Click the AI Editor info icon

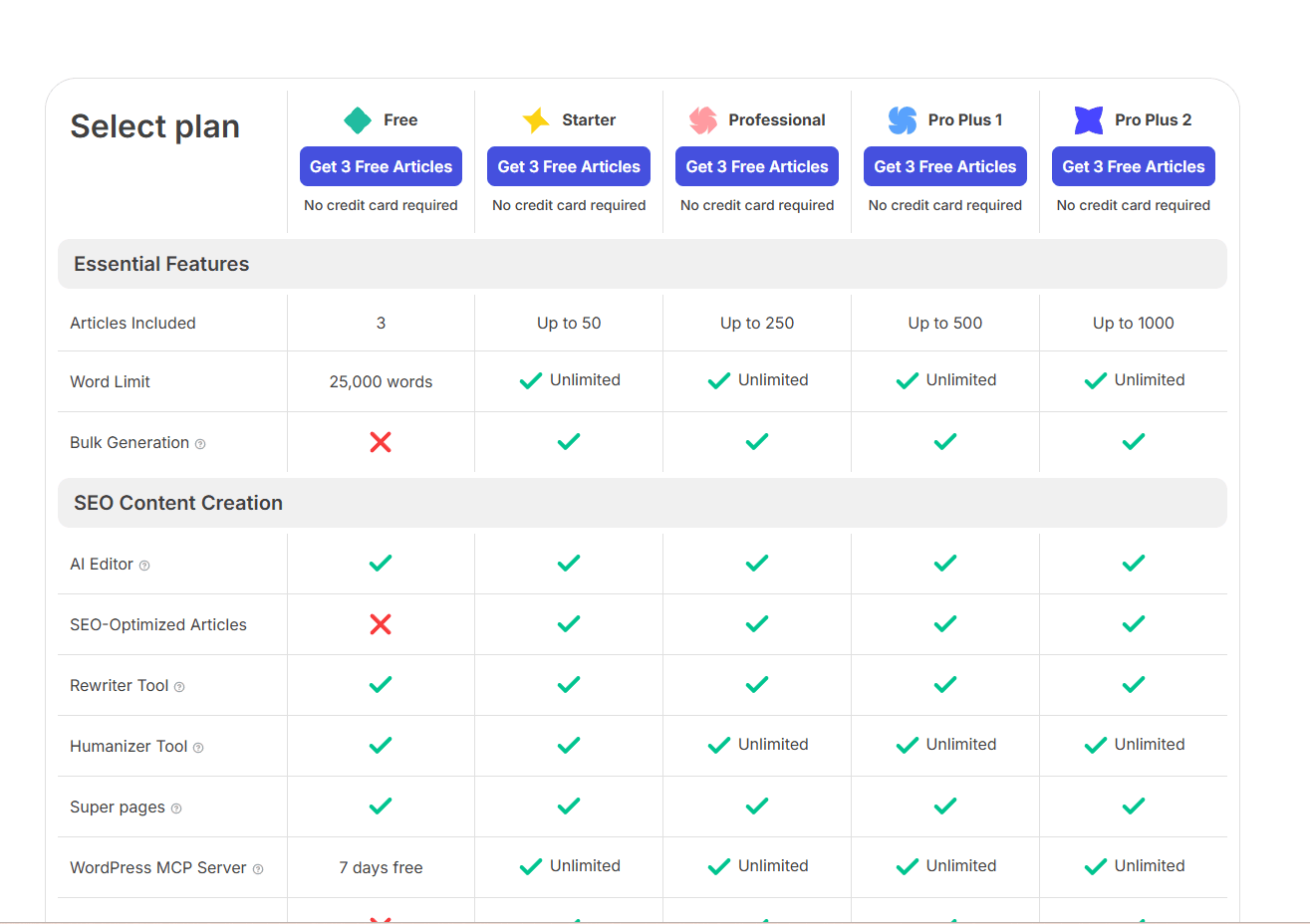point(144,566)
